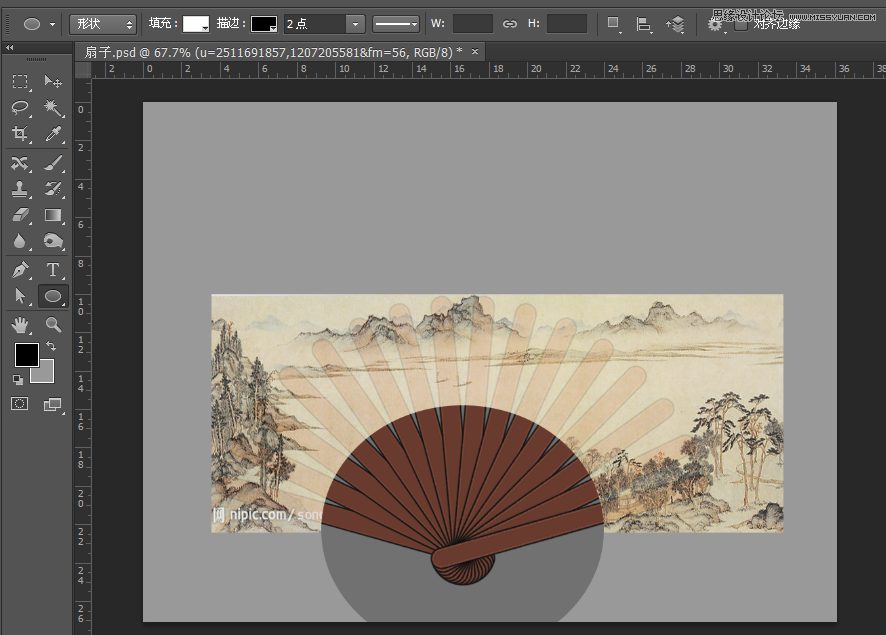Toggle link between width and height
The width and height of the screenshot is (886, 635).
pos(510,24)
